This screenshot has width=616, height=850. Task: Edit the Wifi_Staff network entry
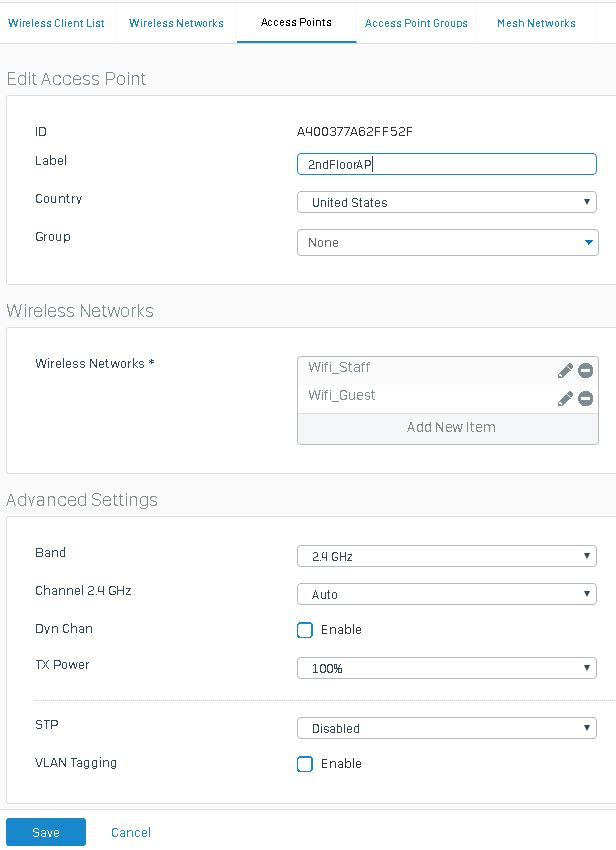click(x=565, y=371)
